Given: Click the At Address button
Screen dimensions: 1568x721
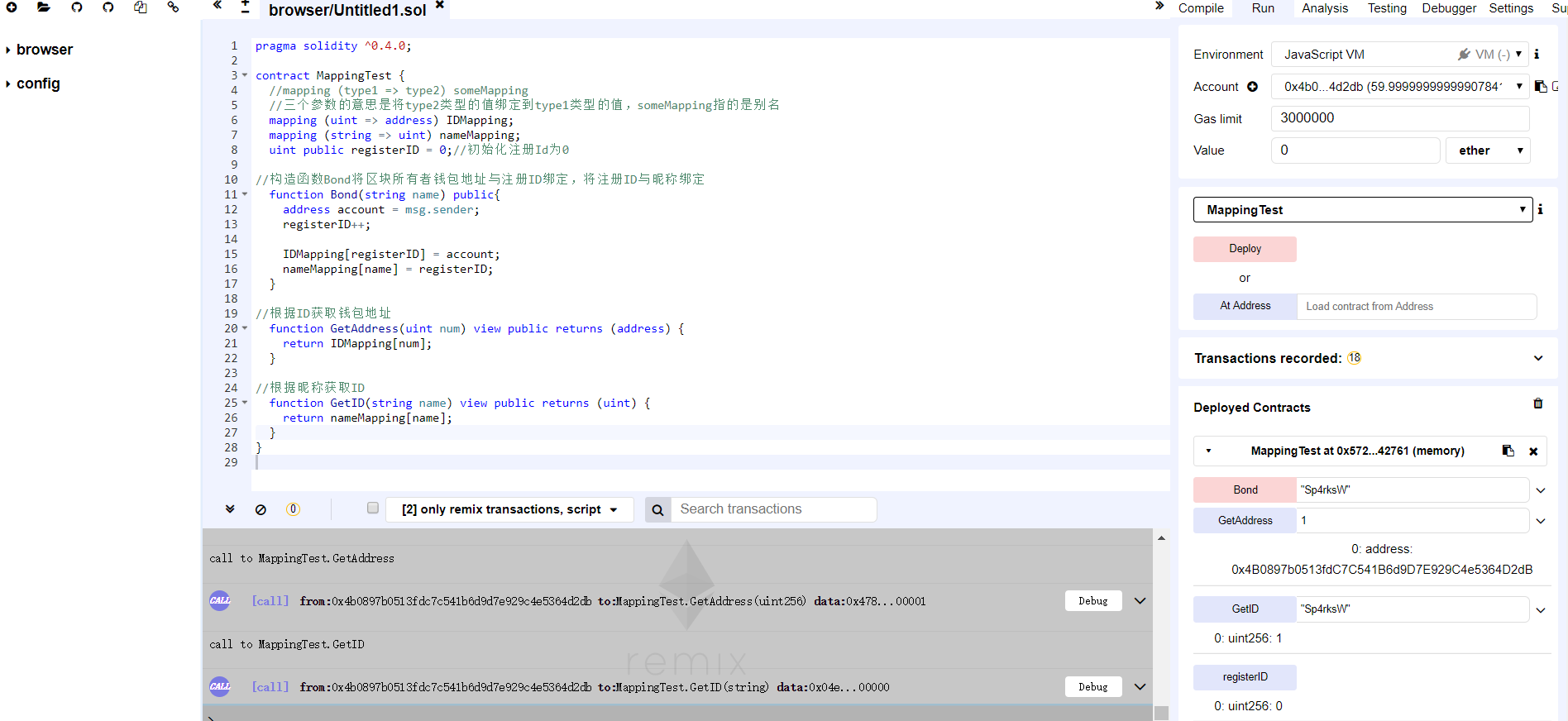Looking at the screenshot, I should pos(1245,306).
